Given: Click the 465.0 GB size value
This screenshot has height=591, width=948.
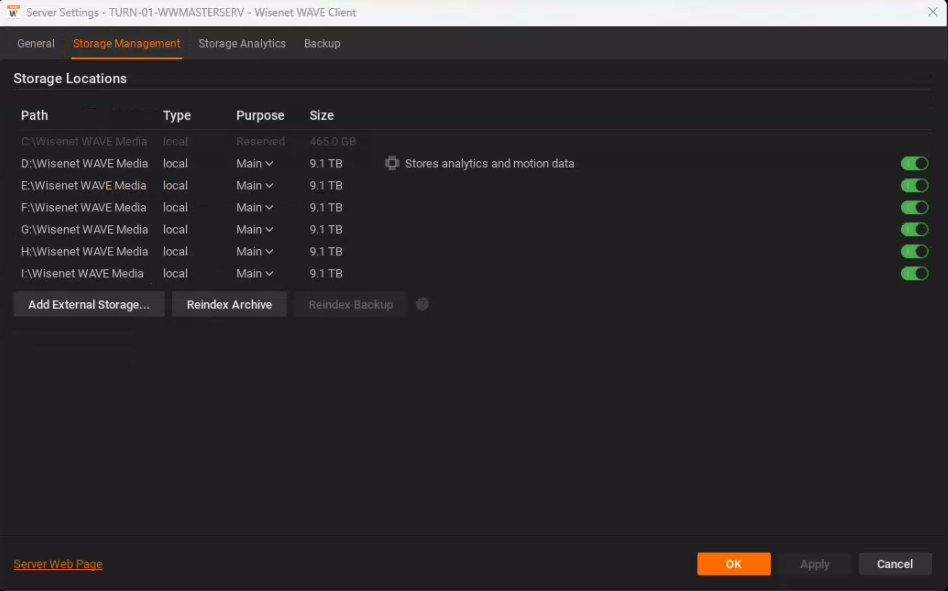Looking at the screenshot, I should (x=333, y=141).
